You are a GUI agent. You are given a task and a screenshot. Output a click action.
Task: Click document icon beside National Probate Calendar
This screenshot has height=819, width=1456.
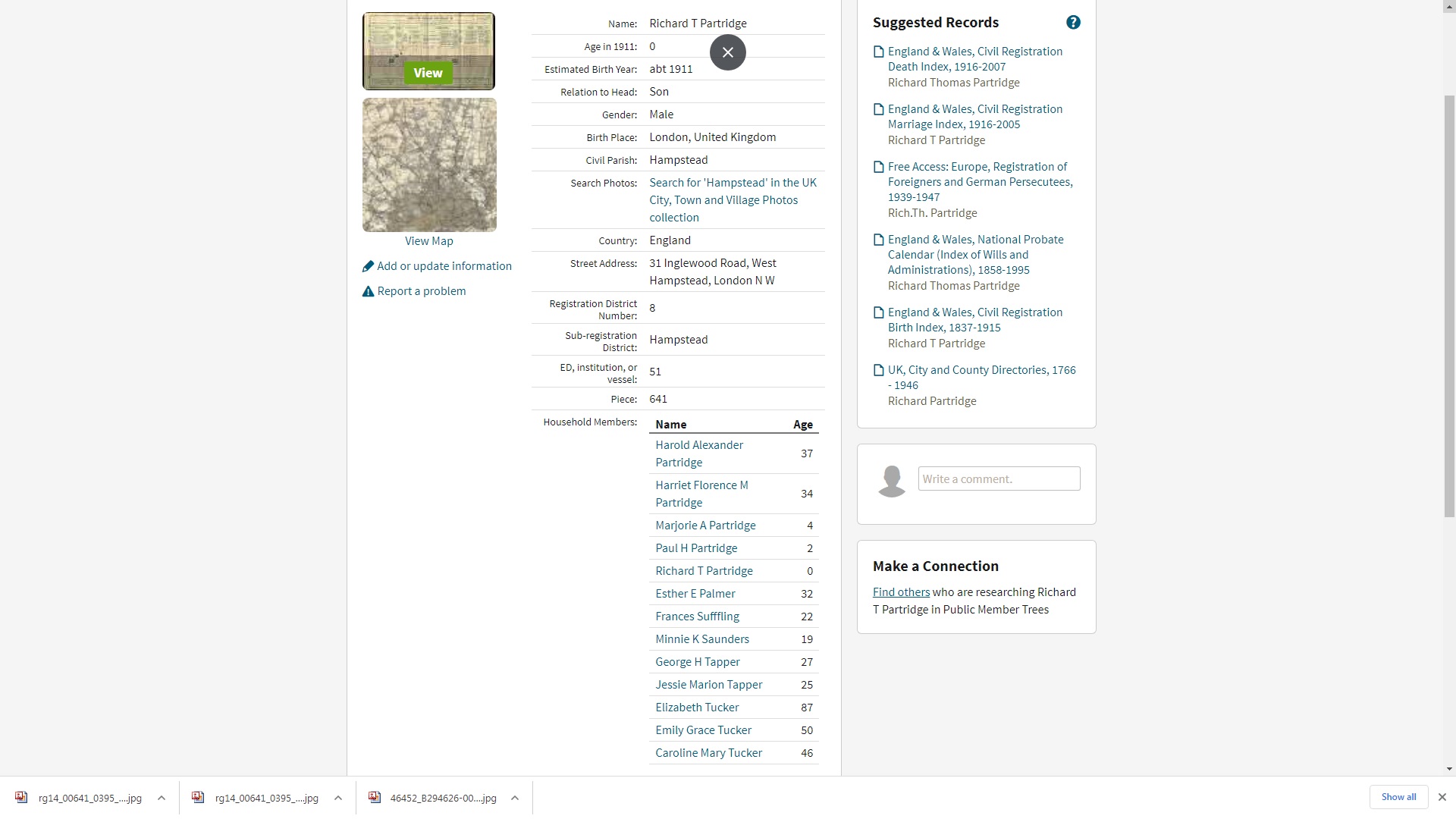click(879, 240)
